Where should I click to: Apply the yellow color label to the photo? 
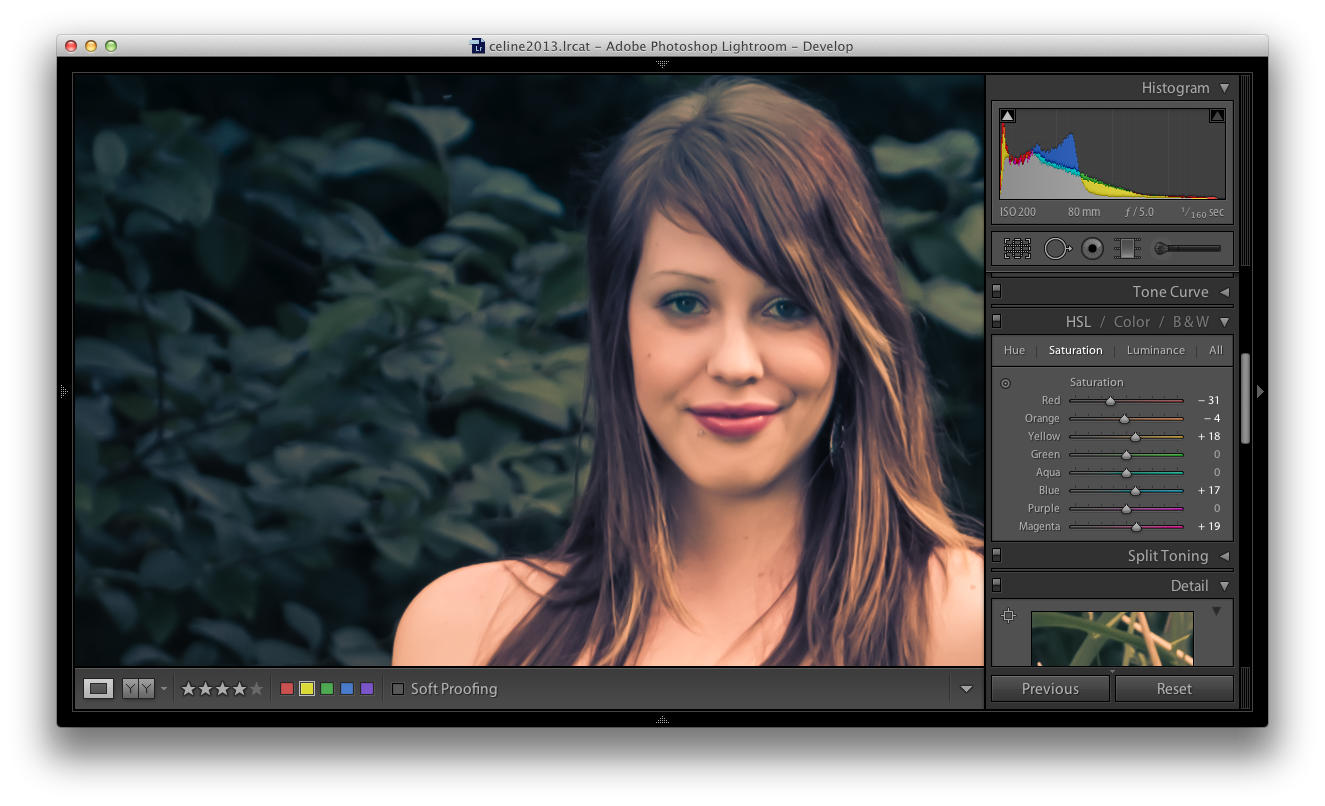click(x=306, y=688)
